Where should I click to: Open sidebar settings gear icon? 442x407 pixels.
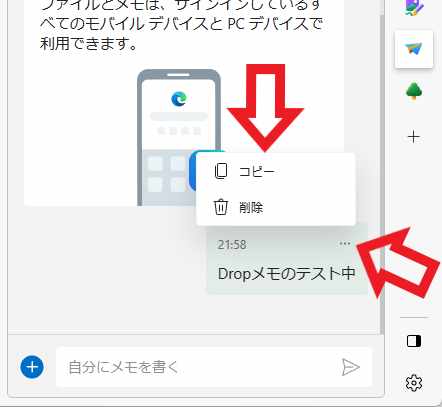tap(414, 383)
